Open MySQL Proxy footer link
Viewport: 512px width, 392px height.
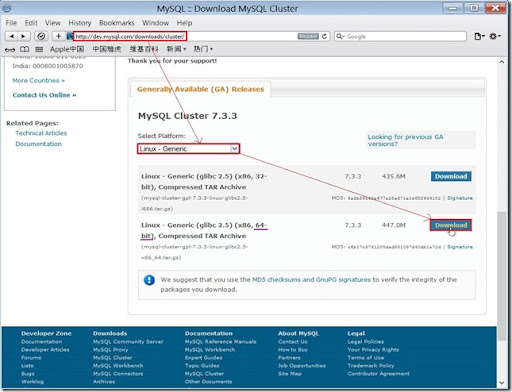tap(110, 350)
